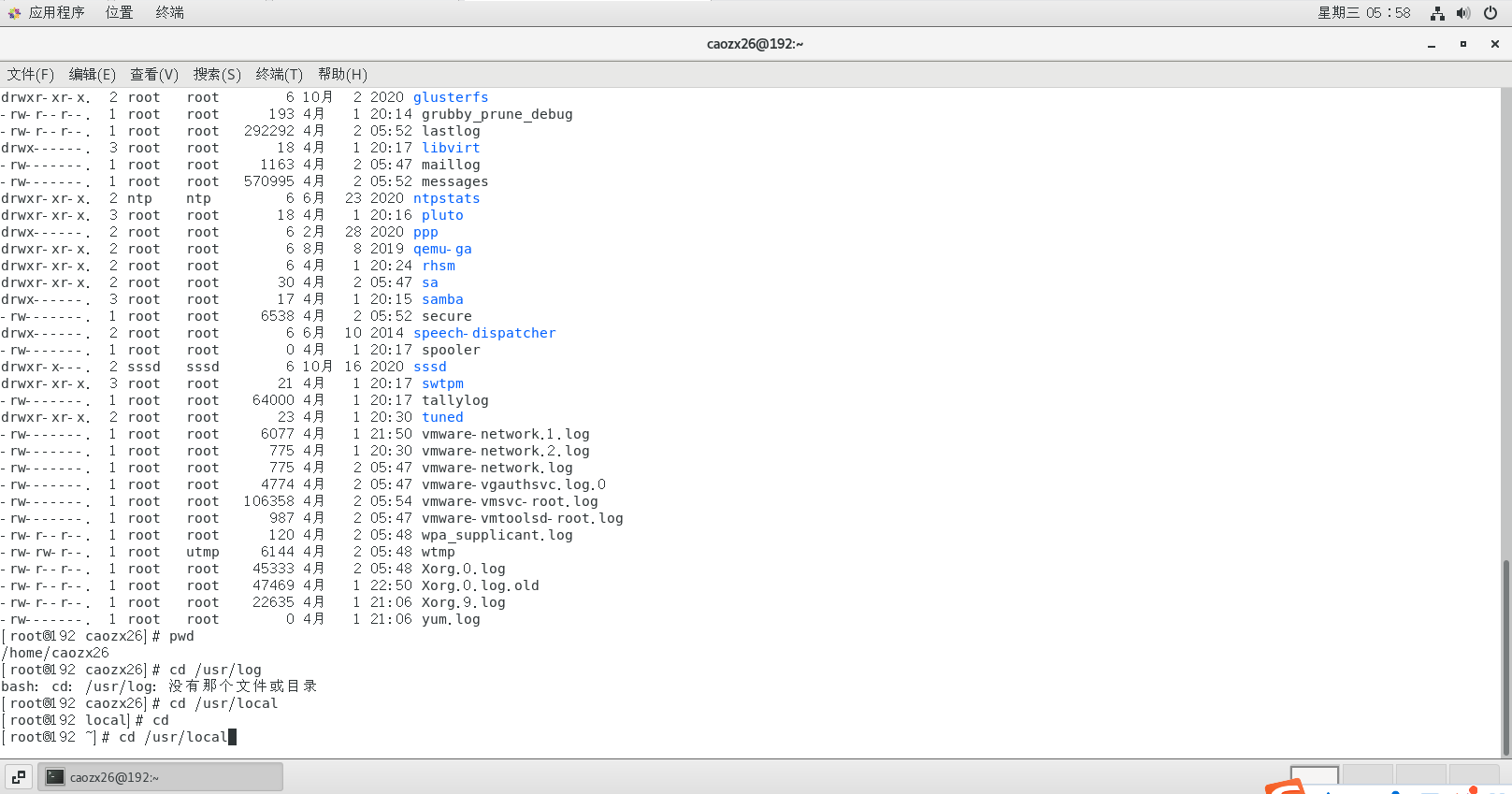Click the bash error 没有那个文件或目录 line

pos(159,686)
